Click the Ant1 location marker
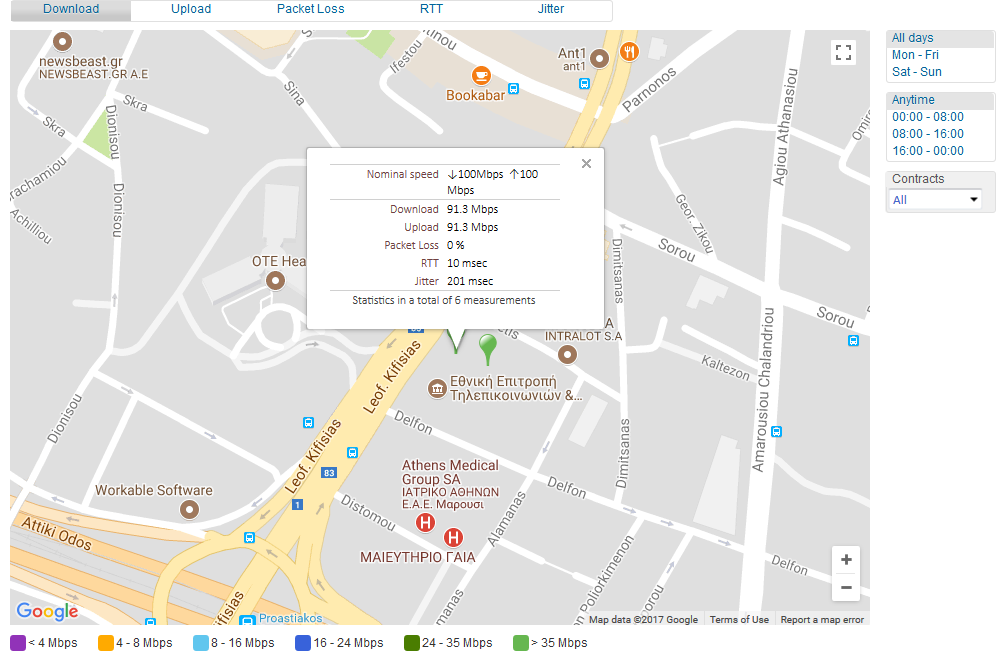The height and width of the screenshot is (663, 1004). (x=599, y=59)
